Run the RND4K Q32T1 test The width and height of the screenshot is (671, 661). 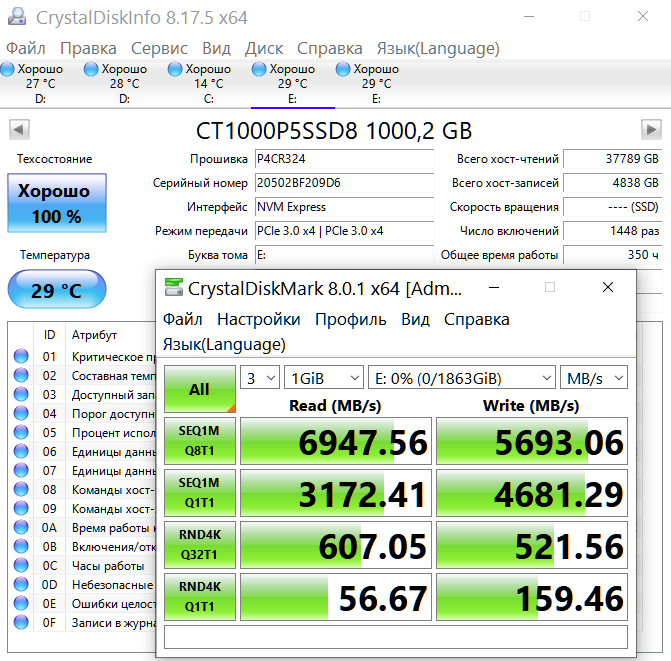point(200,545)
